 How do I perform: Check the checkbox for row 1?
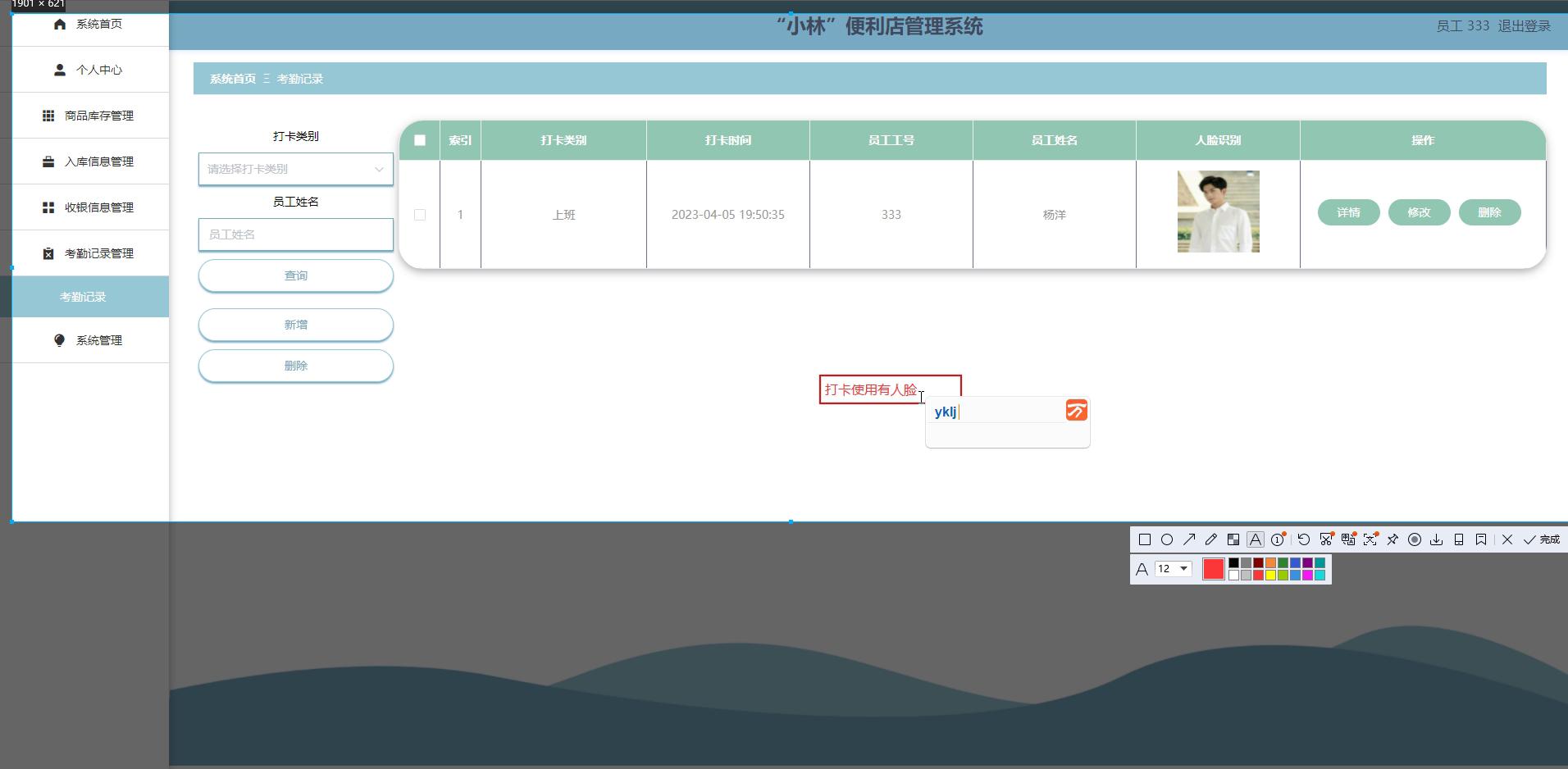(420, 215)
